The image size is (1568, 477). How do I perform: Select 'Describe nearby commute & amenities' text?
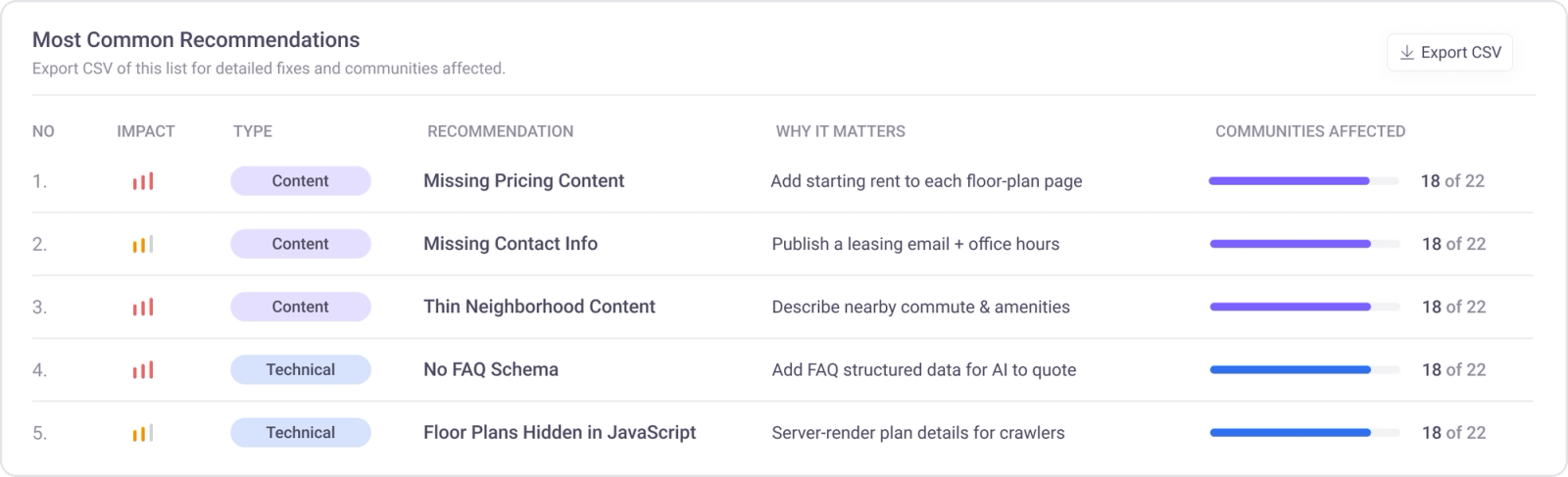tap(921, 307)
